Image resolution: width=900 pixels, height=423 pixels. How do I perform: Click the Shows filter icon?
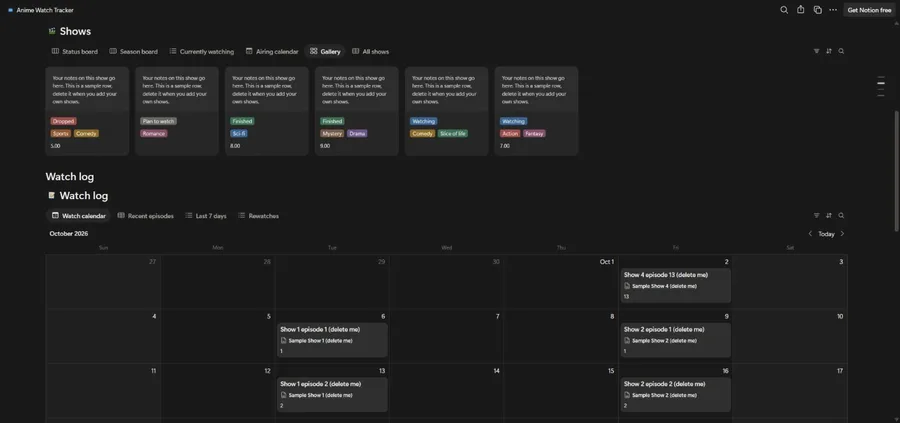(x=816, y=51)
